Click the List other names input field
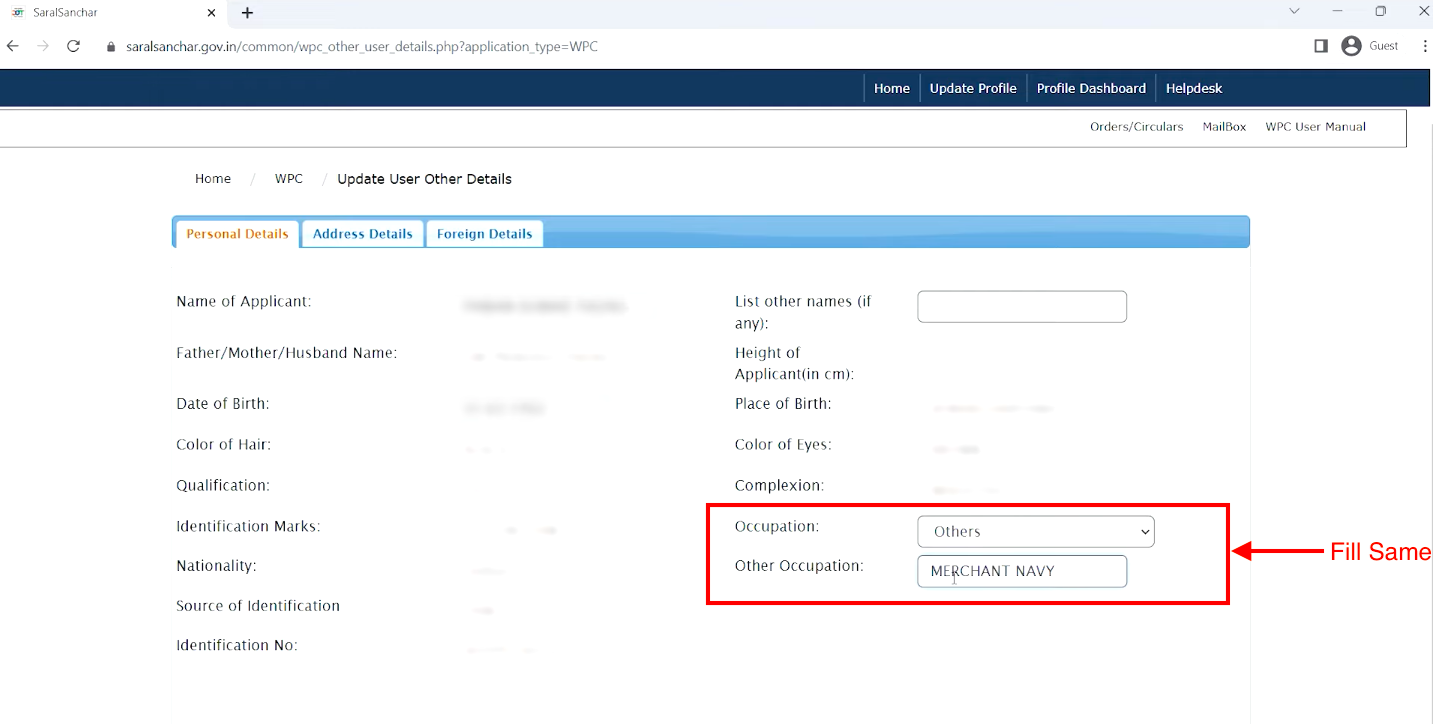 (x=1022, y=307)
